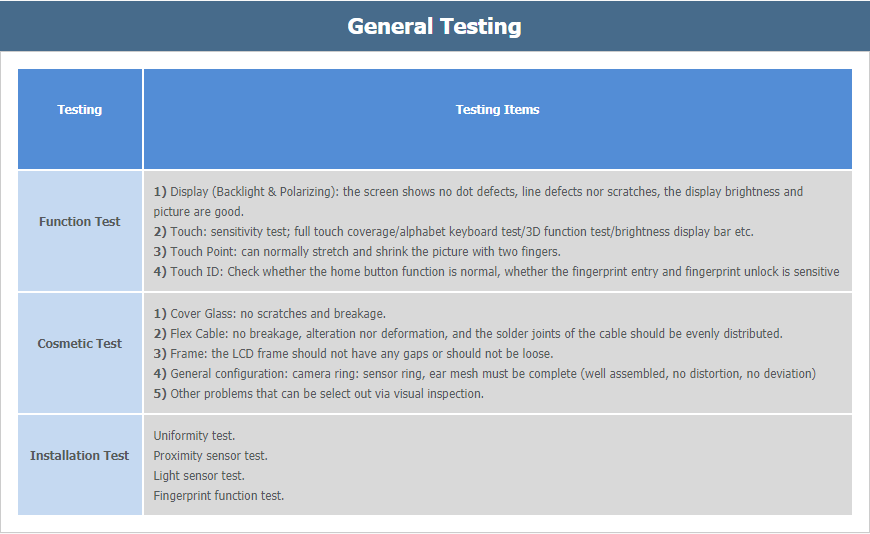This screenshot has width=870, height=534.
Task: Click the Frame LCD gaps line
Action: click(353, 354)
